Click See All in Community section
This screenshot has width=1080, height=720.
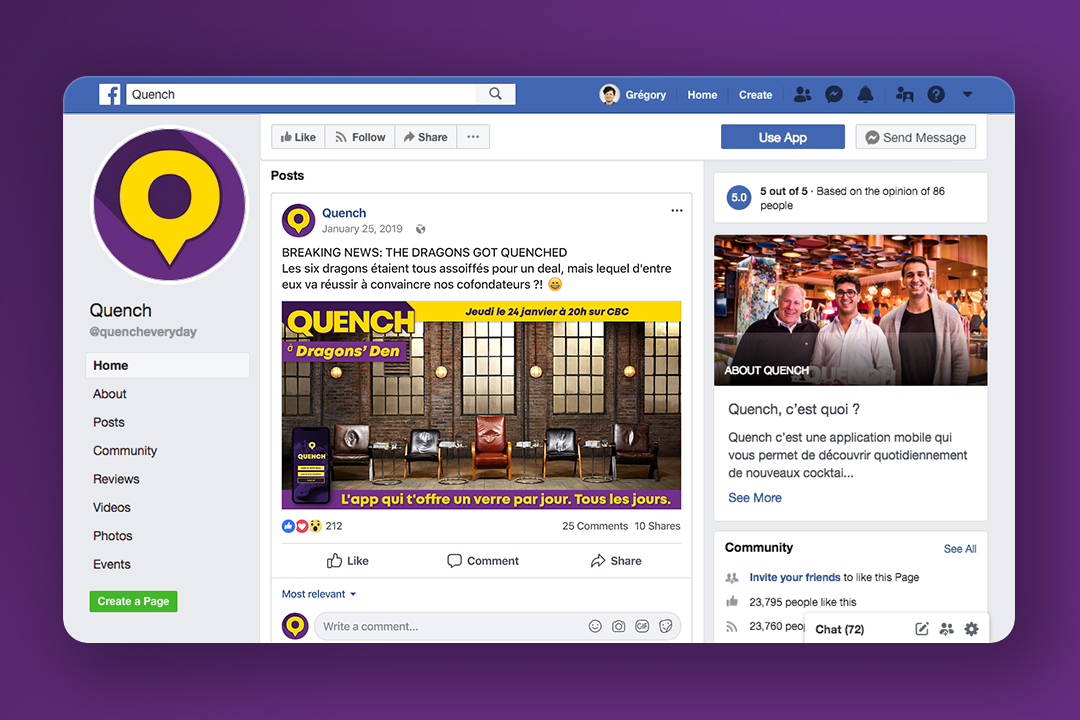click(x=960, y=549)
